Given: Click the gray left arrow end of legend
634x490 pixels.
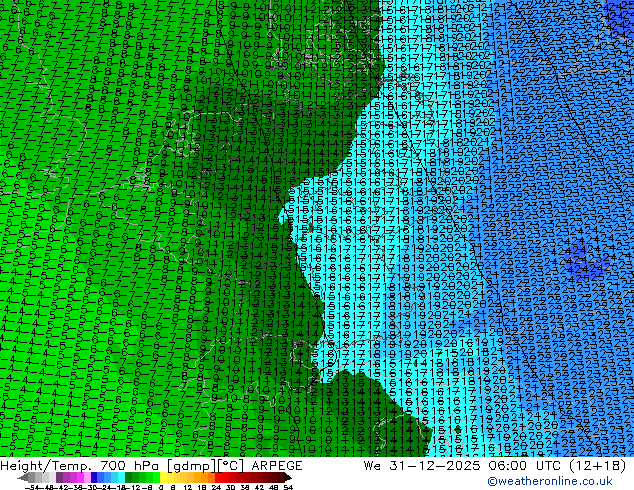Looking at the screenshot, I should coord(23,478).
